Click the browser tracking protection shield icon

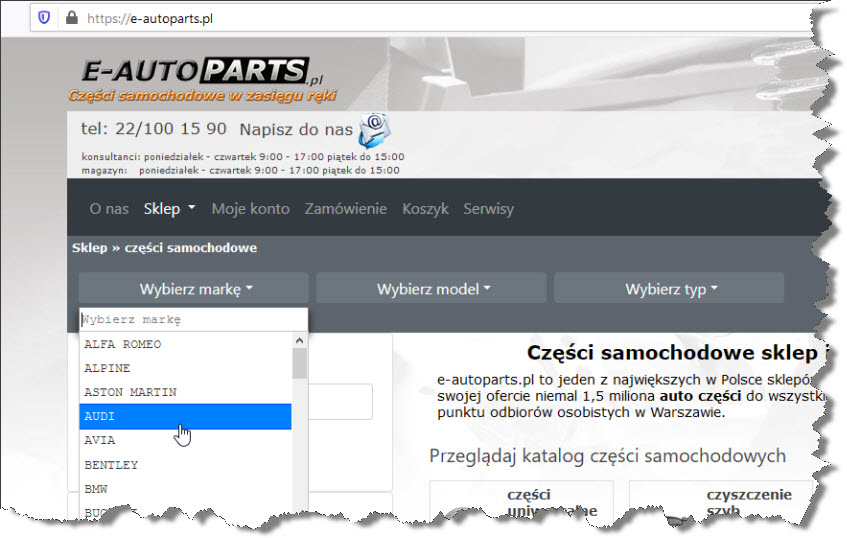tap(44, 18)
